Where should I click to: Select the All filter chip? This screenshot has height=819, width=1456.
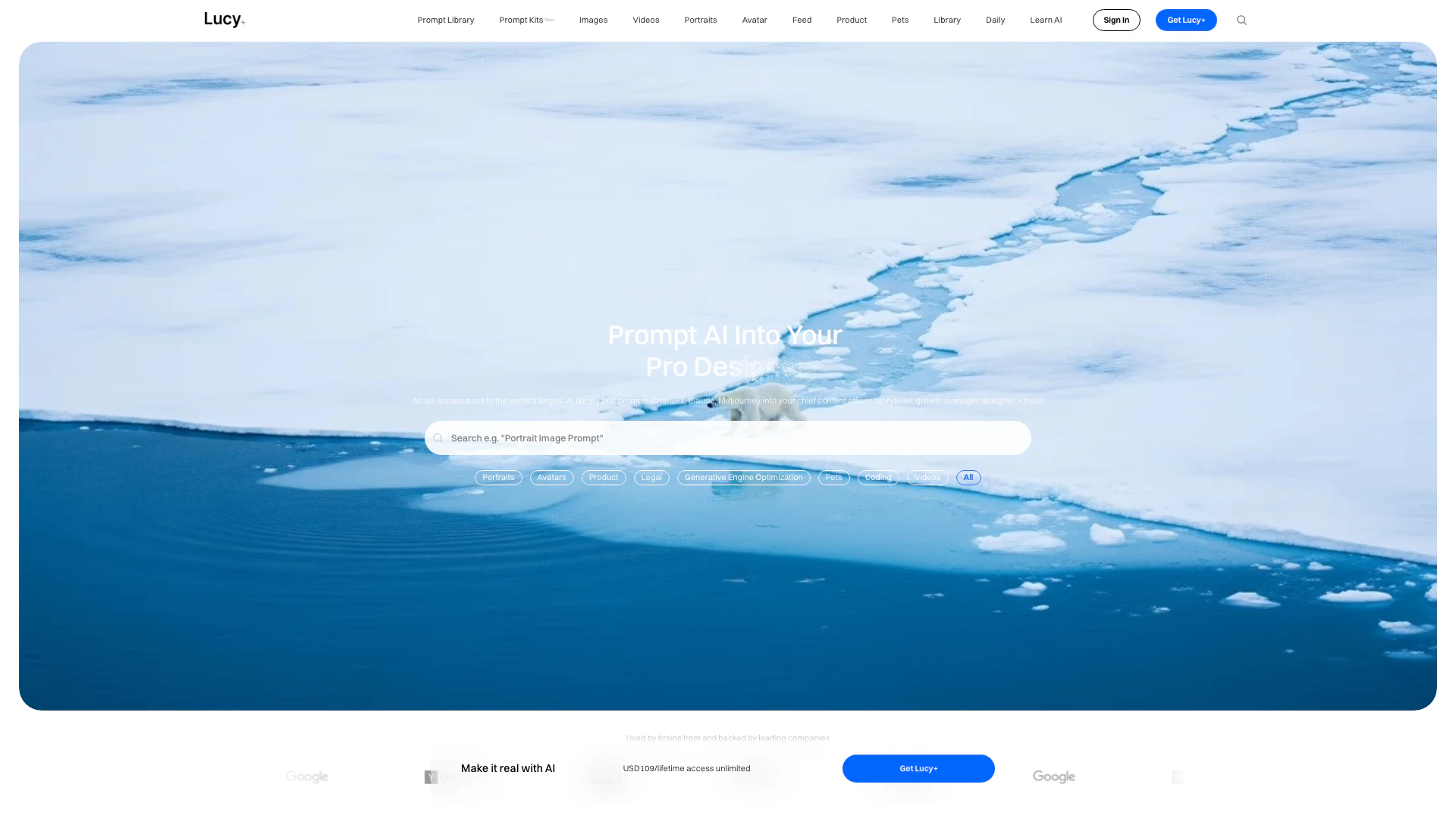pos(968,478)
